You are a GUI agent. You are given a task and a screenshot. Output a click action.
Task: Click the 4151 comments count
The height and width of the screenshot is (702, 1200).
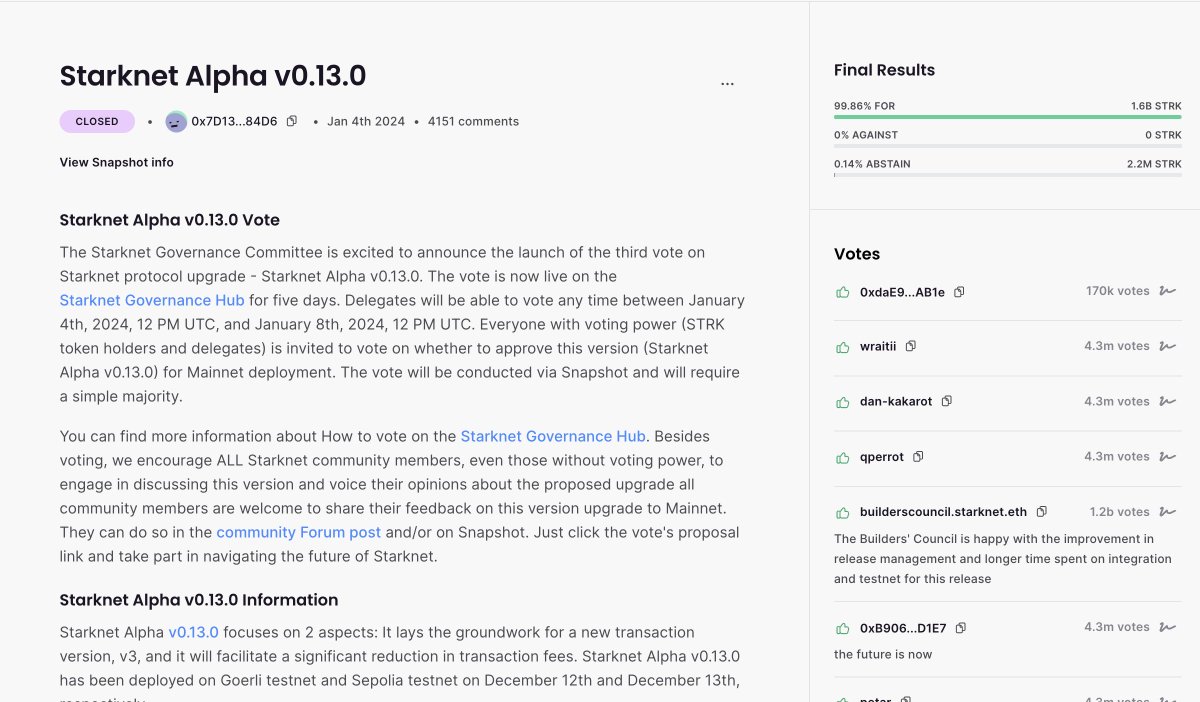(x=473, y=121)
